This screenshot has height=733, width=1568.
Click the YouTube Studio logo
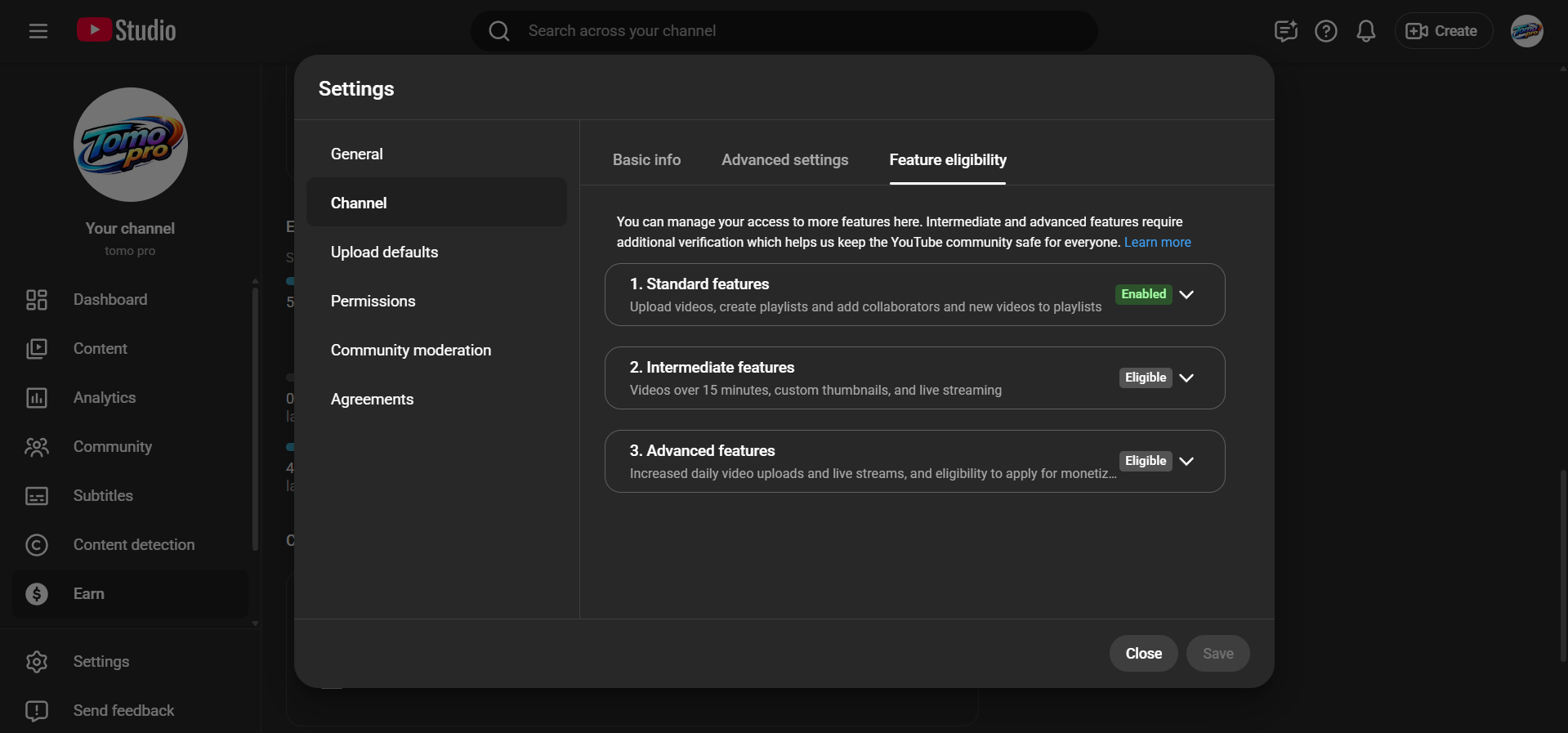point(127,31)
